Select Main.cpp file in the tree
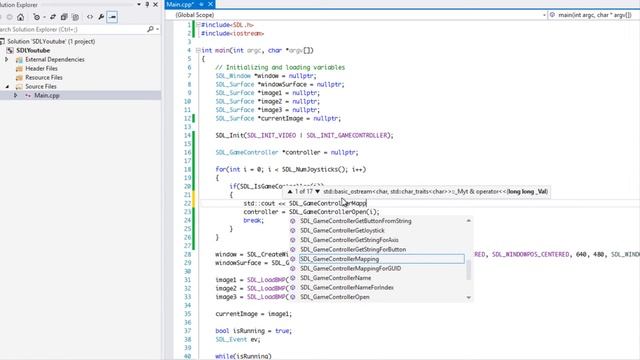The image size is (640, 360). coord(47,96)
